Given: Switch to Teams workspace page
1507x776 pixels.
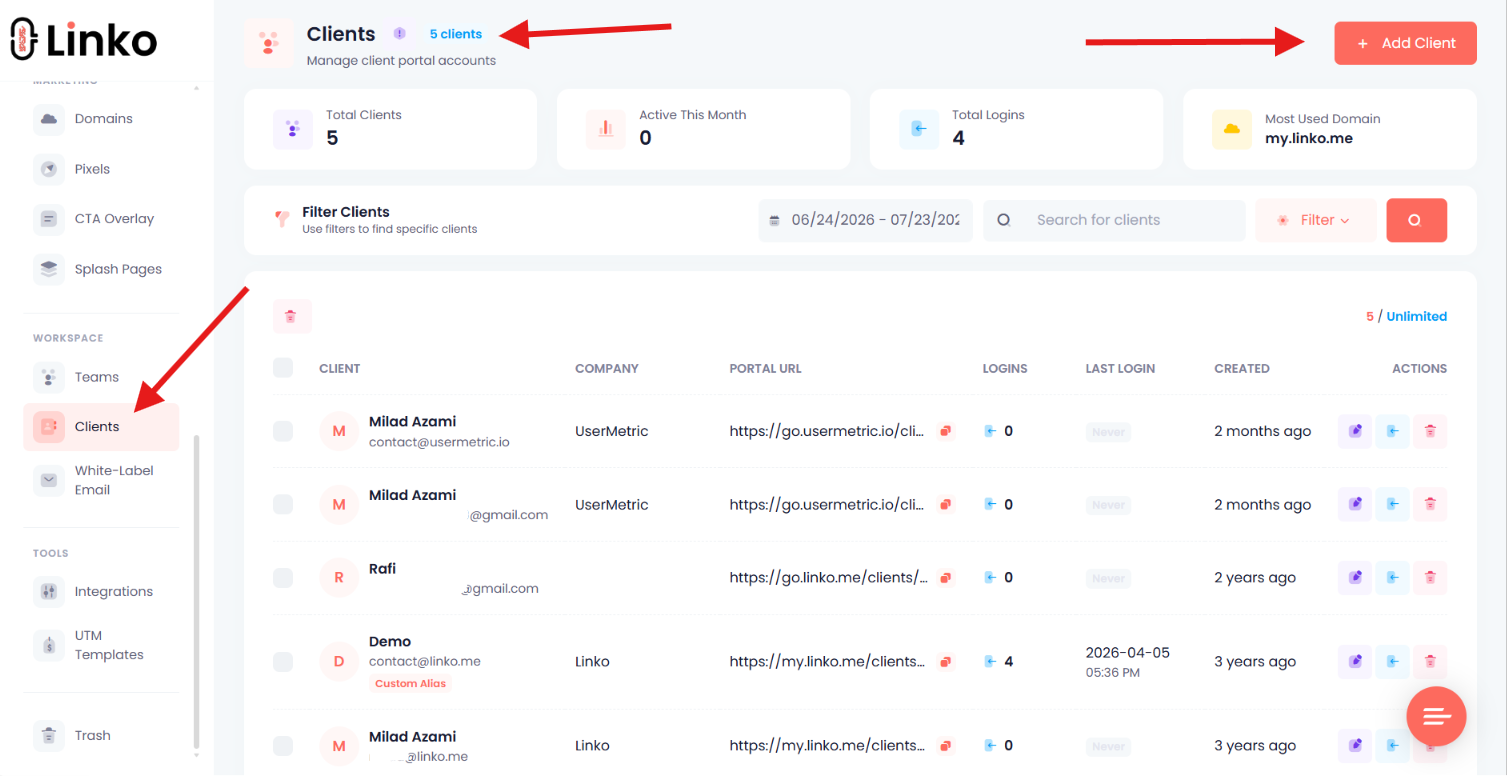Looking at the screenshot, I should pos(101,377).
